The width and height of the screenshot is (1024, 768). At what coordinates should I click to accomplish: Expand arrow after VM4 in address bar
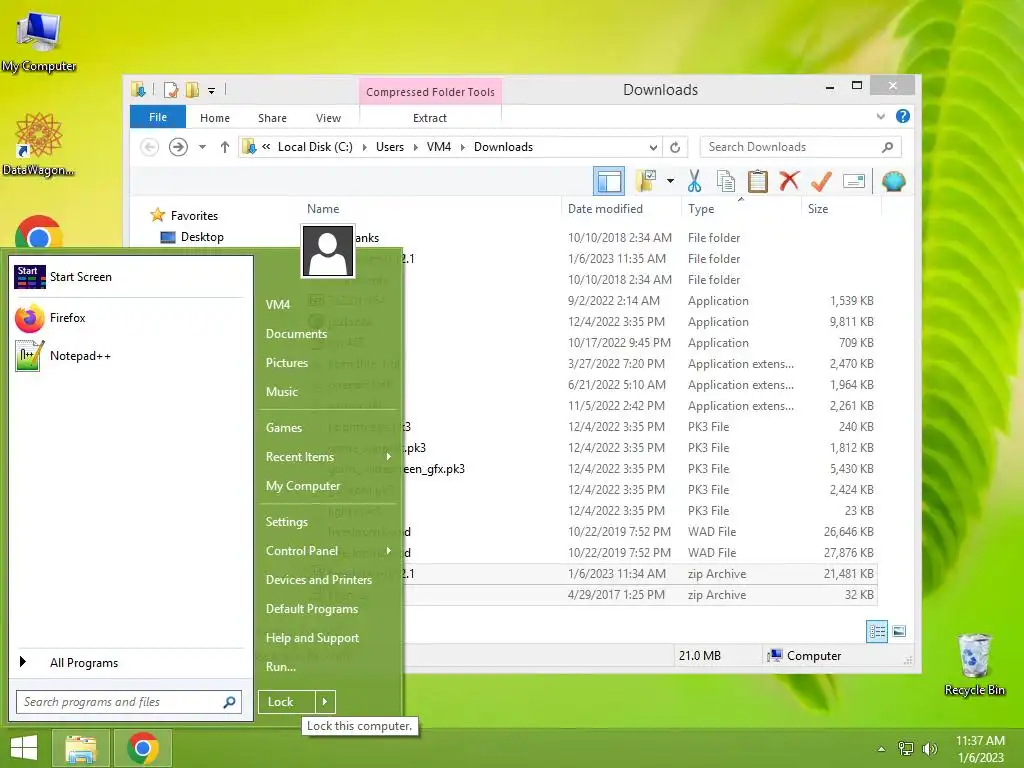[x=463, y=147]
